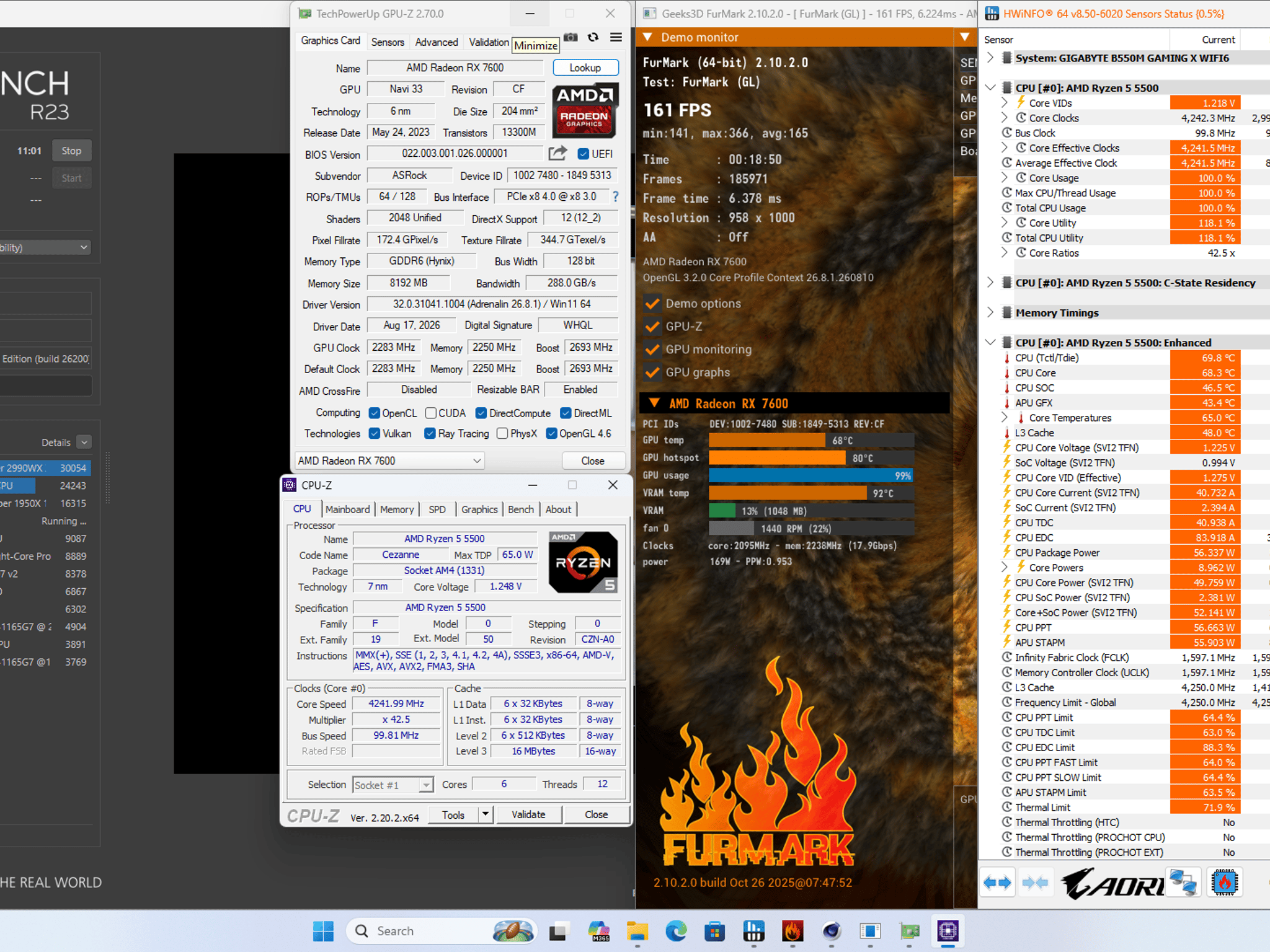The height and width of the screenshot is (952, 1270).
Task: Click BIOS version share/export icon
Action: point(557,153)
